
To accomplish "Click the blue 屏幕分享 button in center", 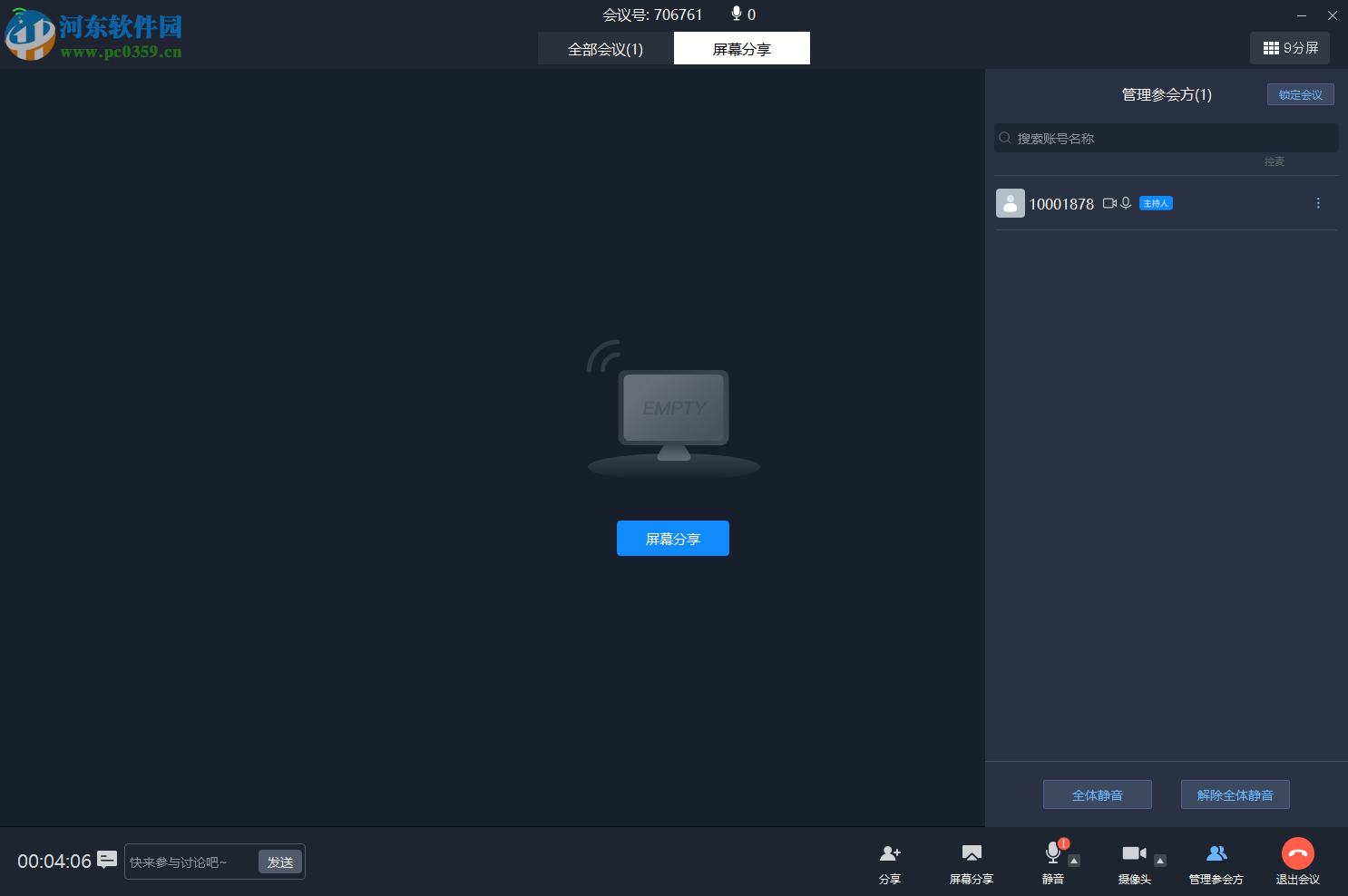I will tap(673, 539).
